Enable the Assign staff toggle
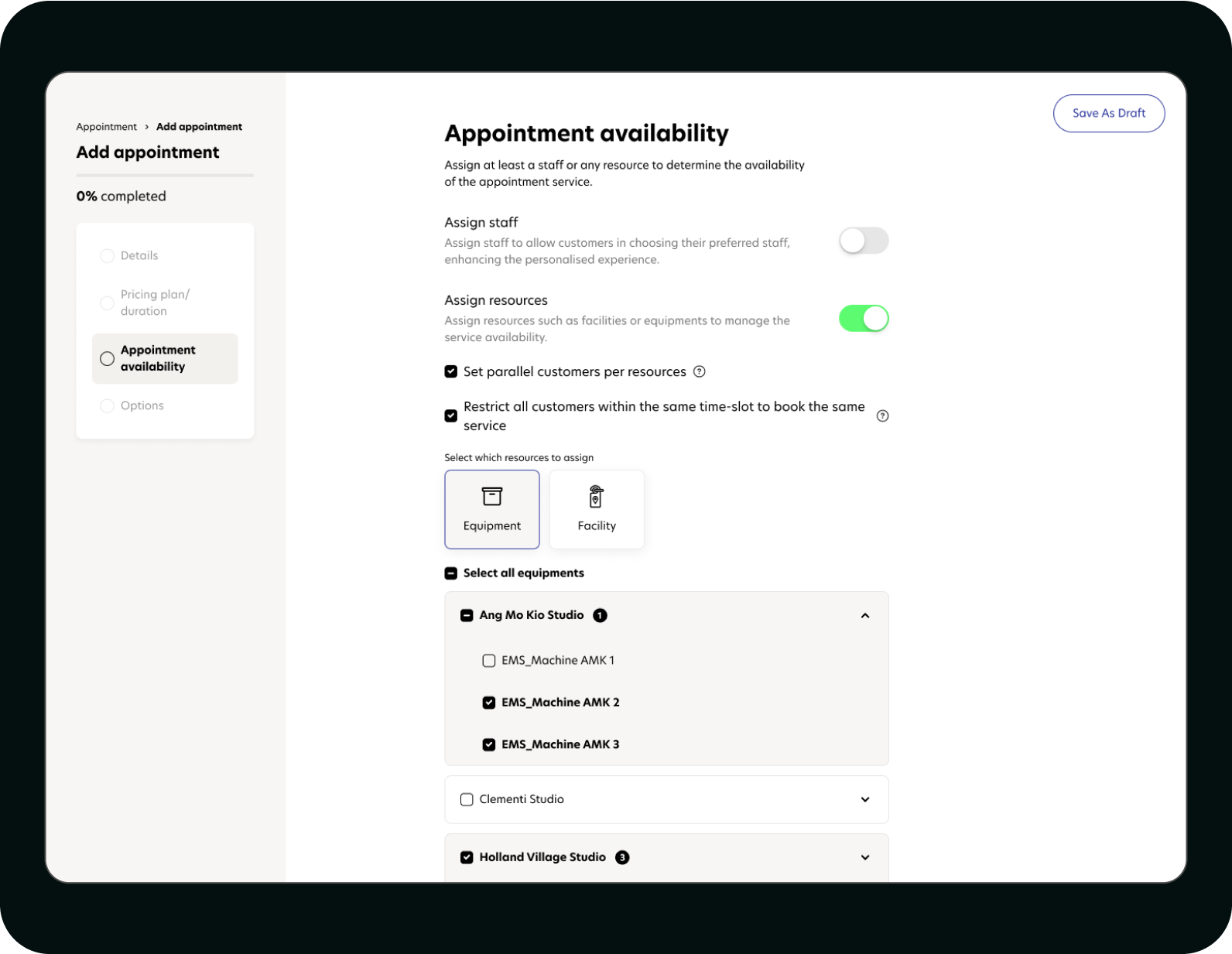 pyautogui.click(x=864, y=241)
